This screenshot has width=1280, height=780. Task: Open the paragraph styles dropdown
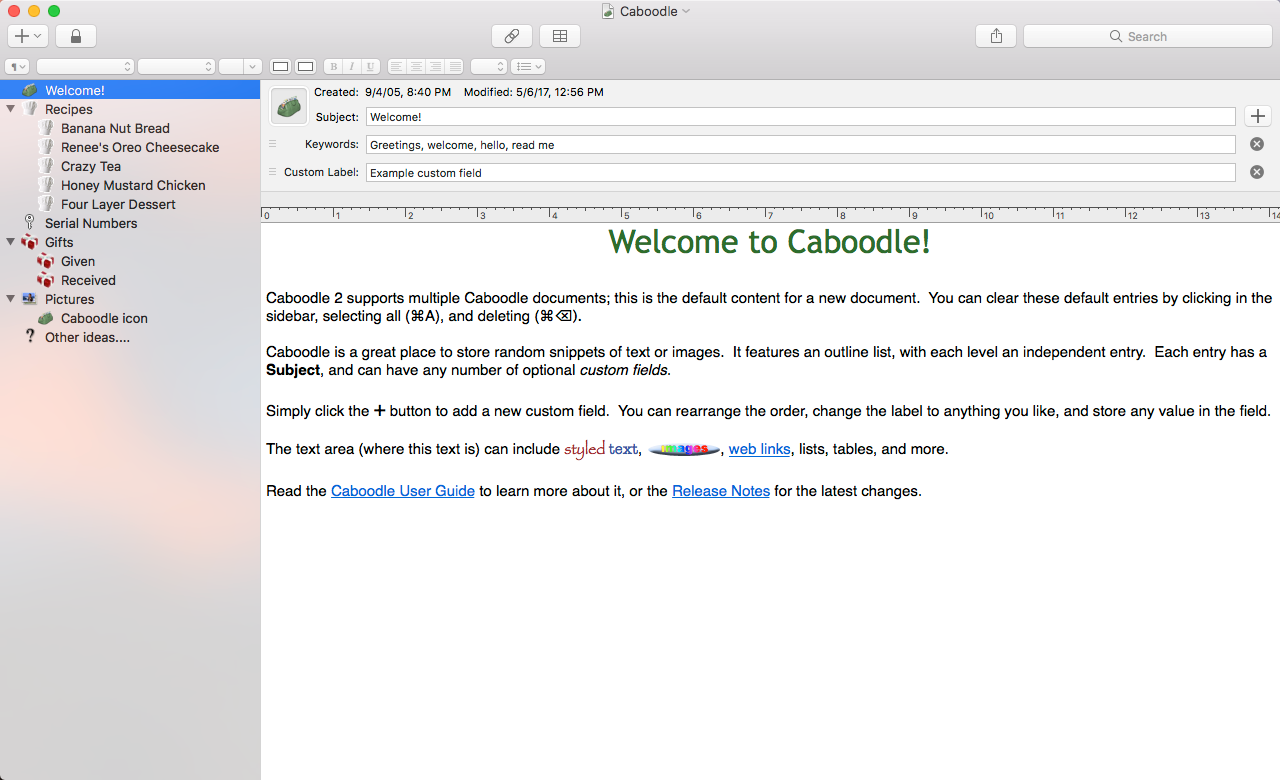(x=17, y=67)
